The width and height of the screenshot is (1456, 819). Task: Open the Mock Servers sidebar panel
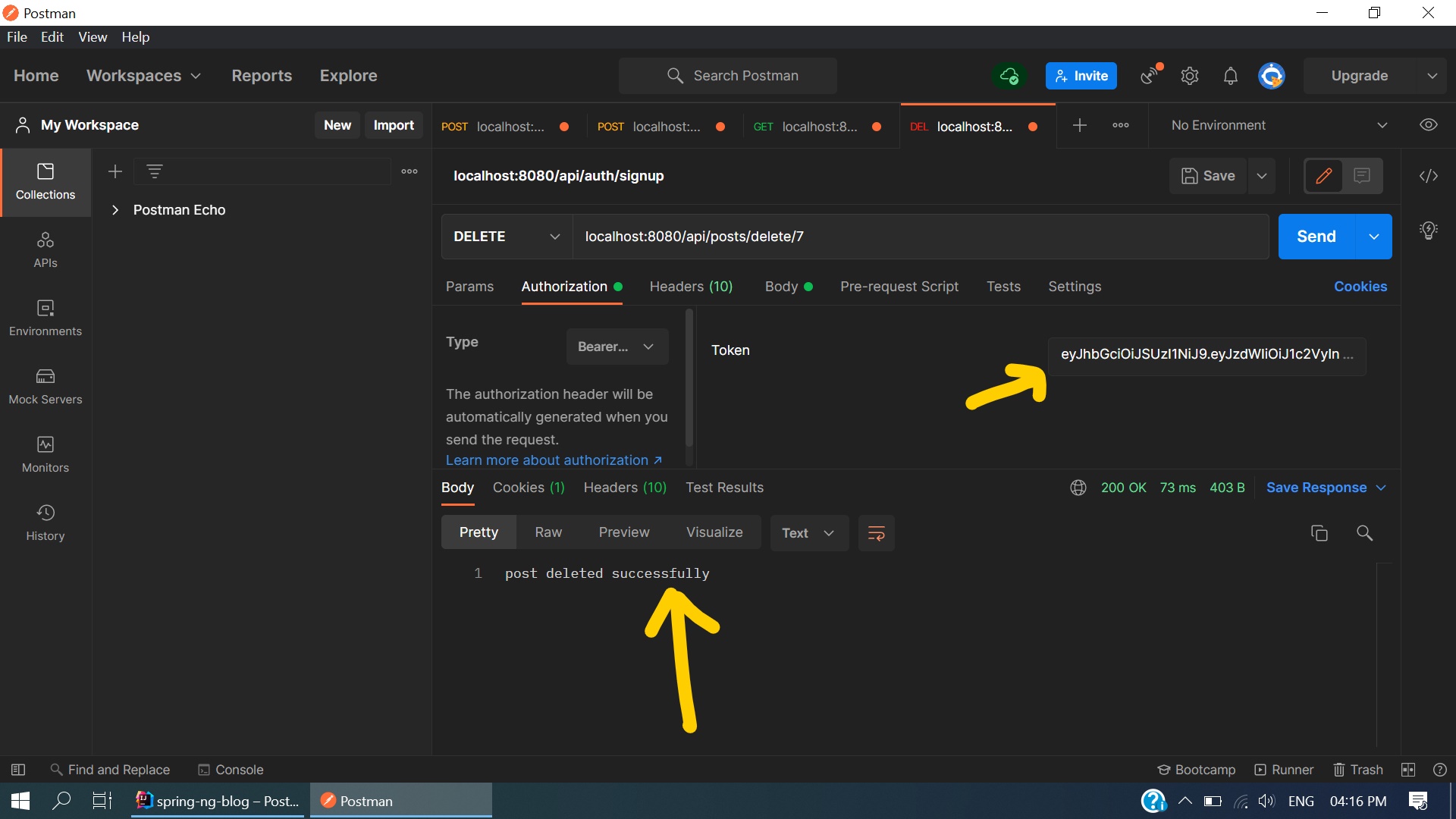point(45,387)
